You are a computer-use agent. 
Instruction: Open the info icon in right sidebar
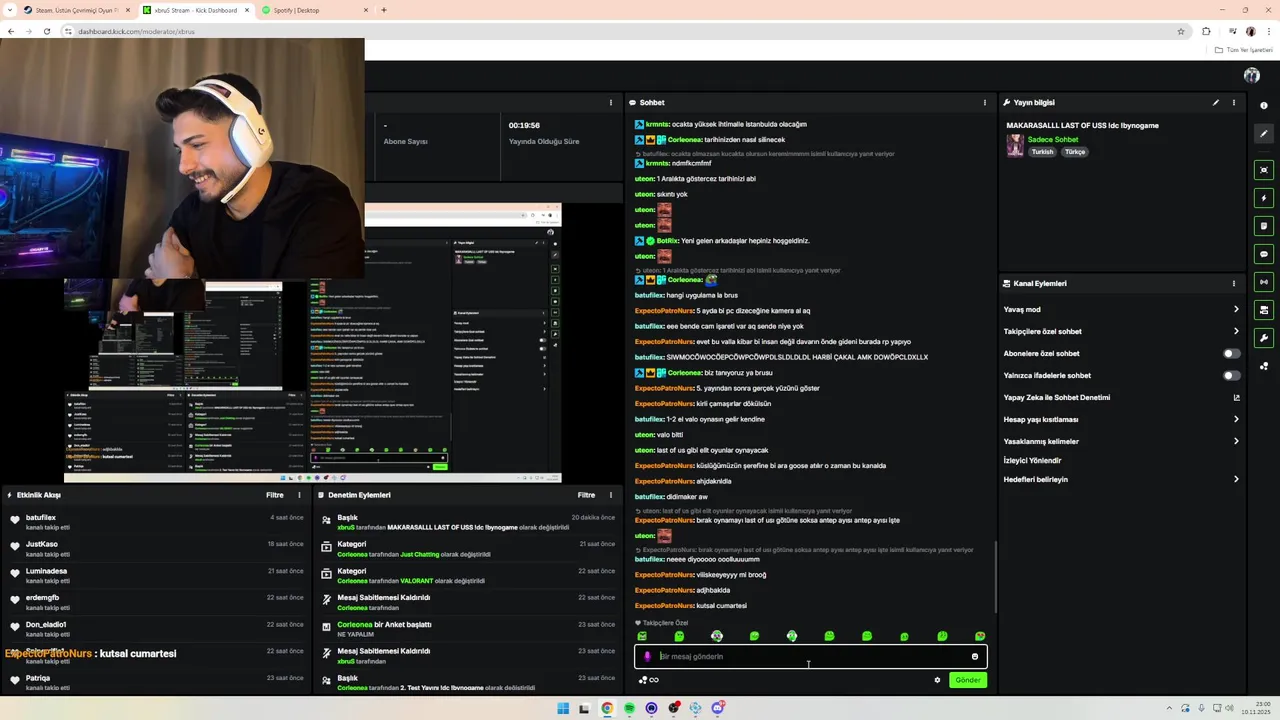[1264, 105]
